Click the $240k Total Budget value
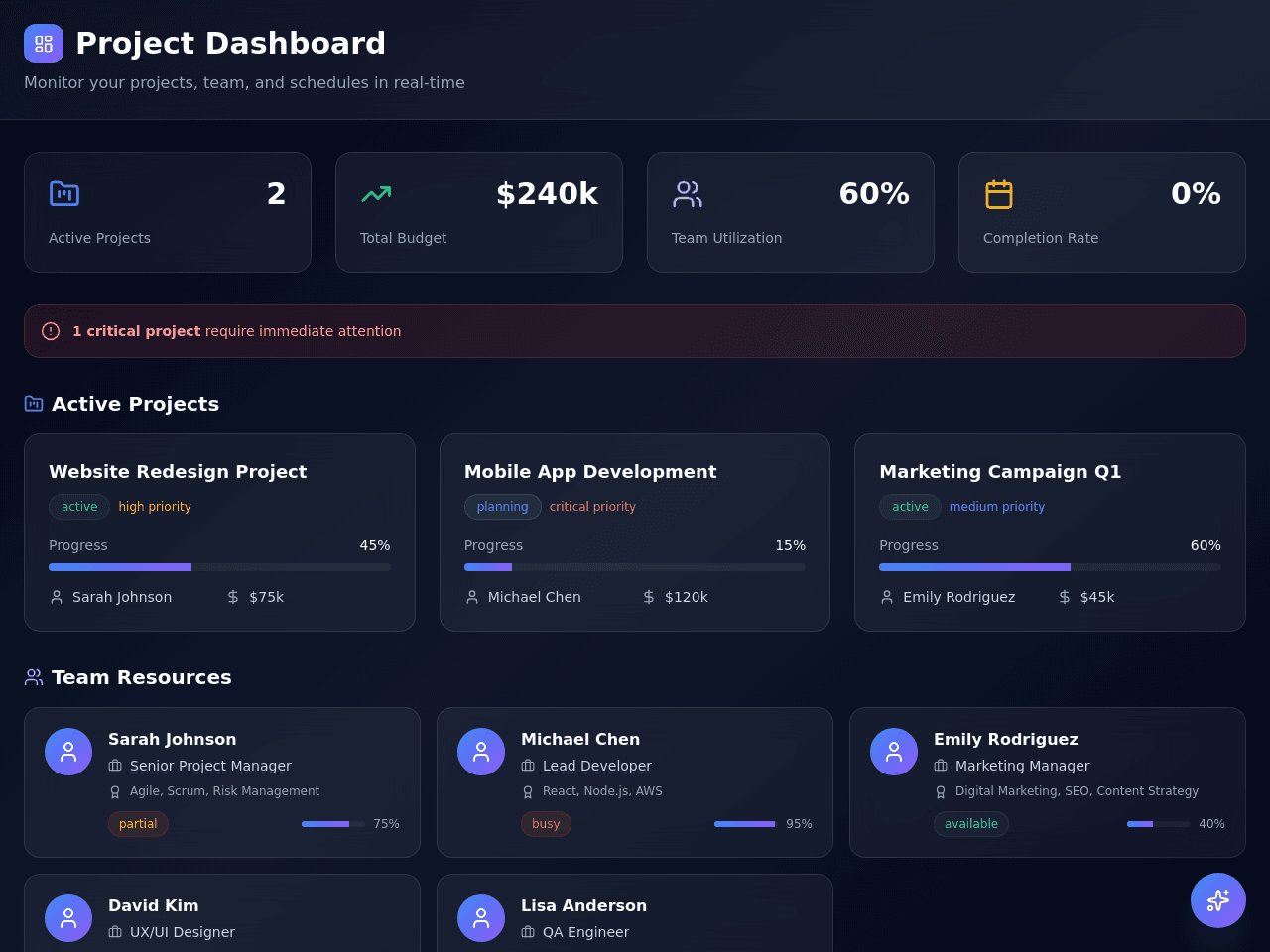Viewport: 1270px width, 952px height. coord(547,194)
